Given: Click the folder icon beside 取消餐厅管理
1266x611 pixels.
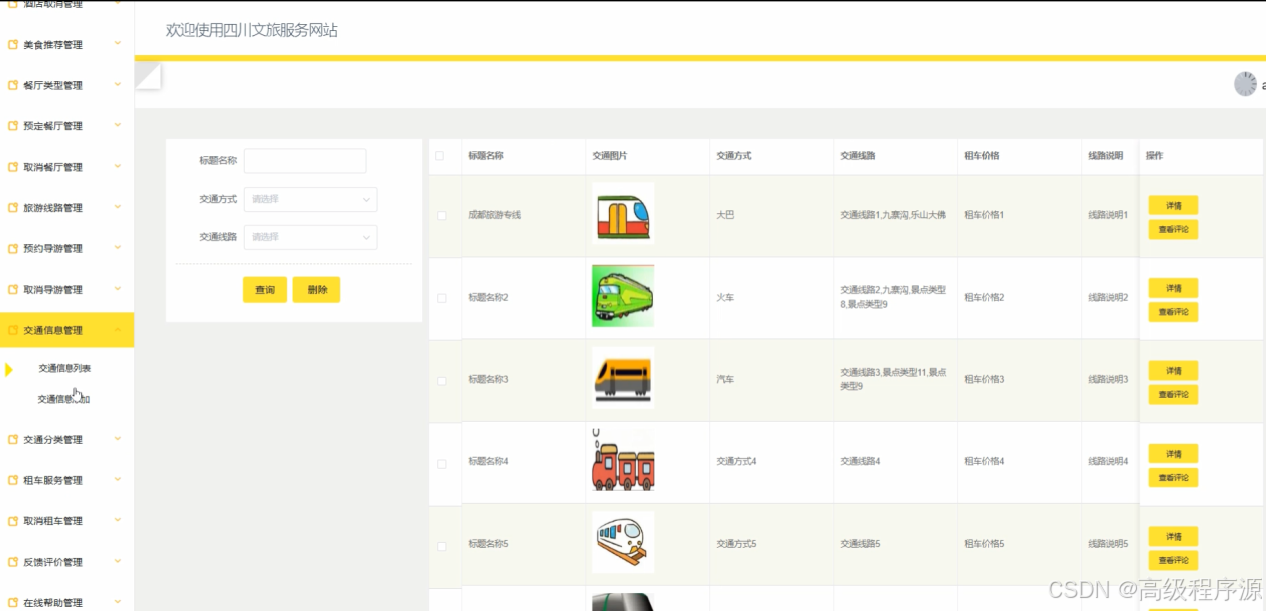Looking at the screenshot, I should 13,167.
